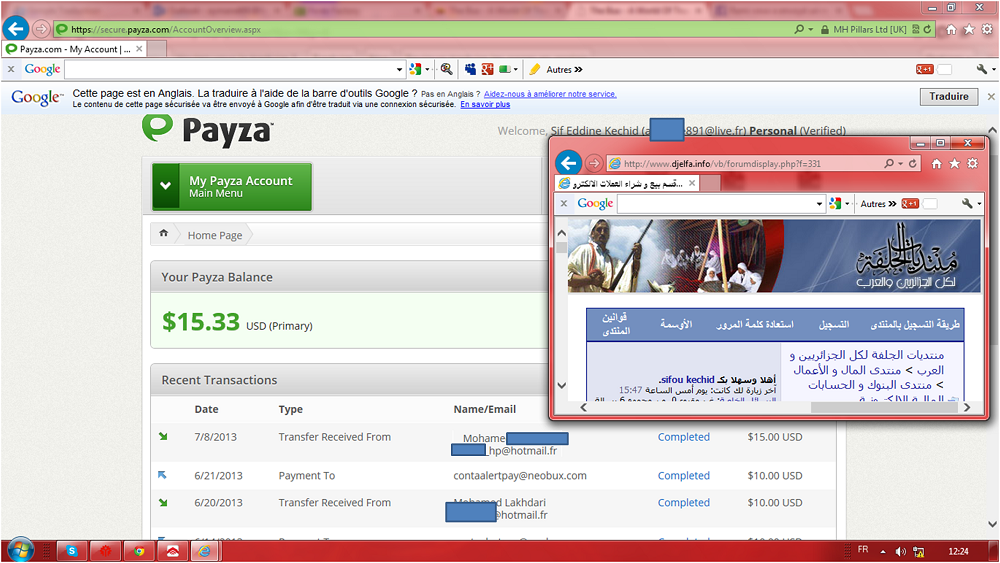
Task: Click Home Page breadcrumb
Action: [215, 235]
